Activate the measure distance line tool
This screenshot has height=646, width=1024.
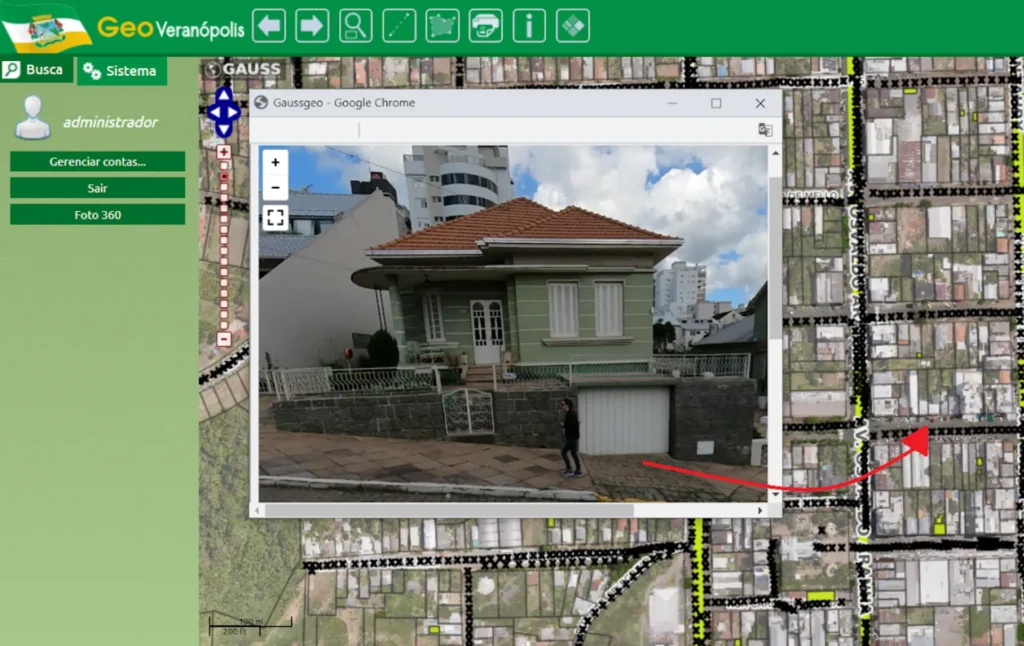click(399, 26)
